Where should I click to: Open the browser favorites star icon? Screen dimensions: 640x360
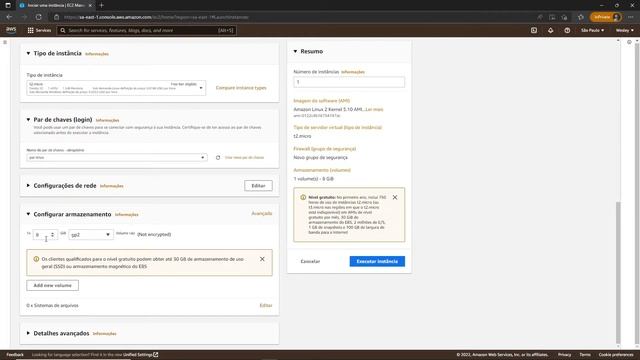pyautogui.click(x=580, y=17)
